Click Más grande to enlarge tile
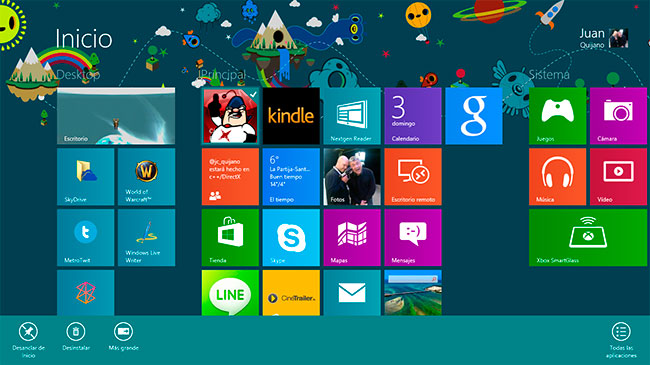 [124, 336]
